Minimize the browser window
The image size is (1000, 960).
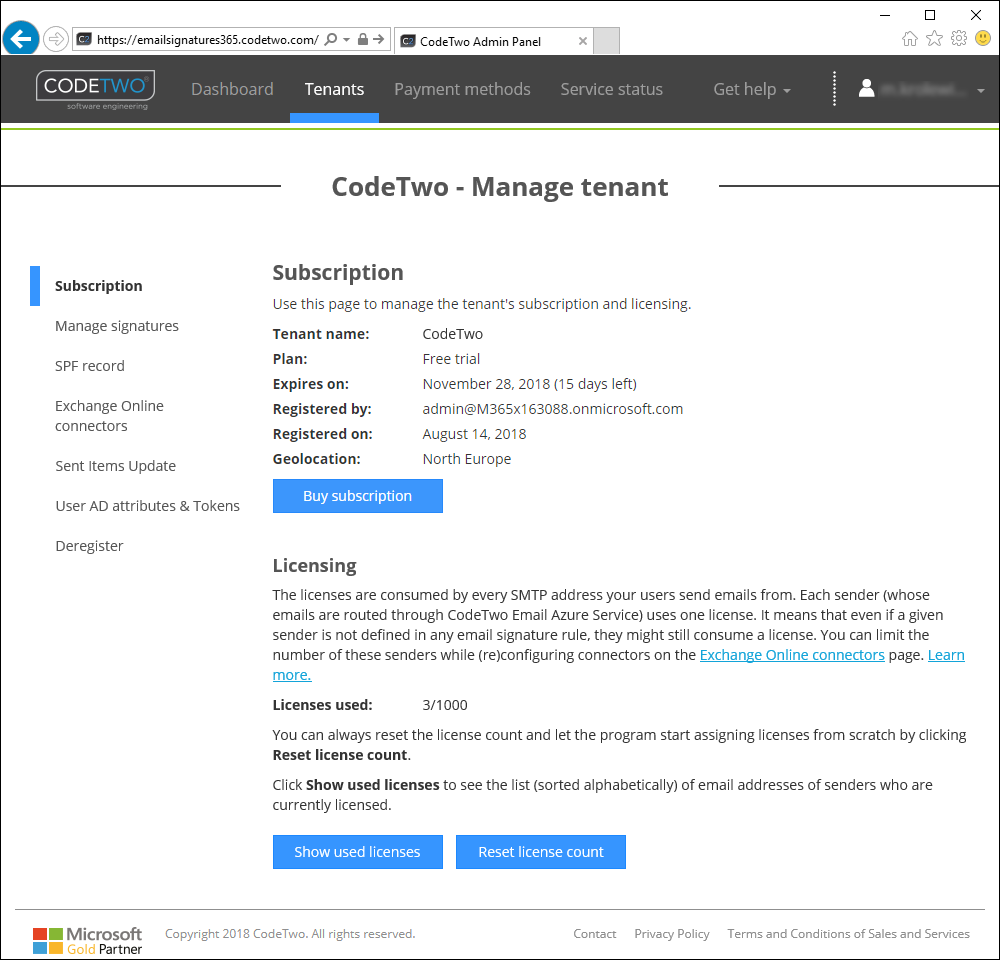885,15
